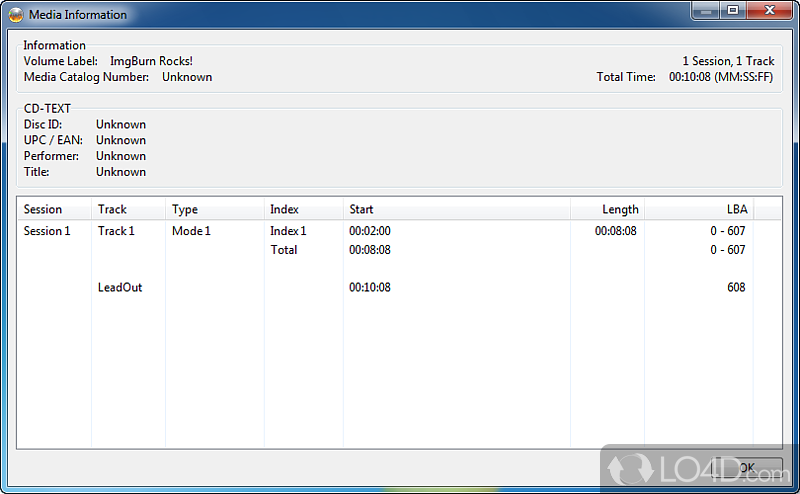Click the Volume Label: caption
800x494 pixels.
tap(61, 61)
